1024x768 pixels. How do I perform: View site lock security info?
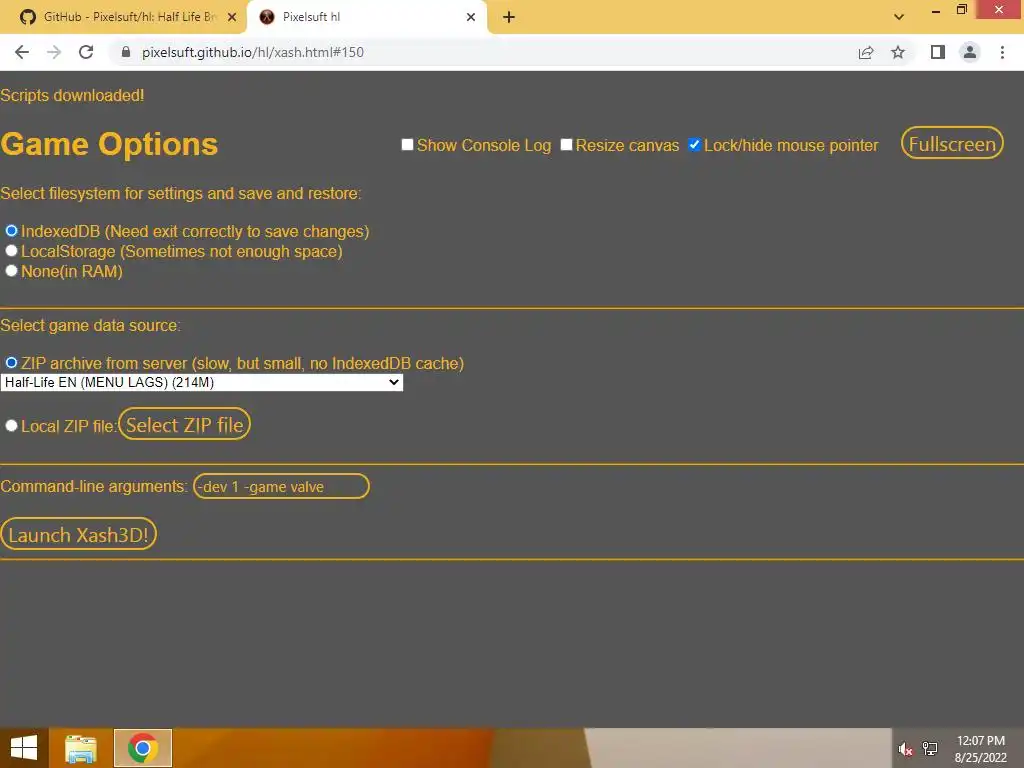point(126,52)
